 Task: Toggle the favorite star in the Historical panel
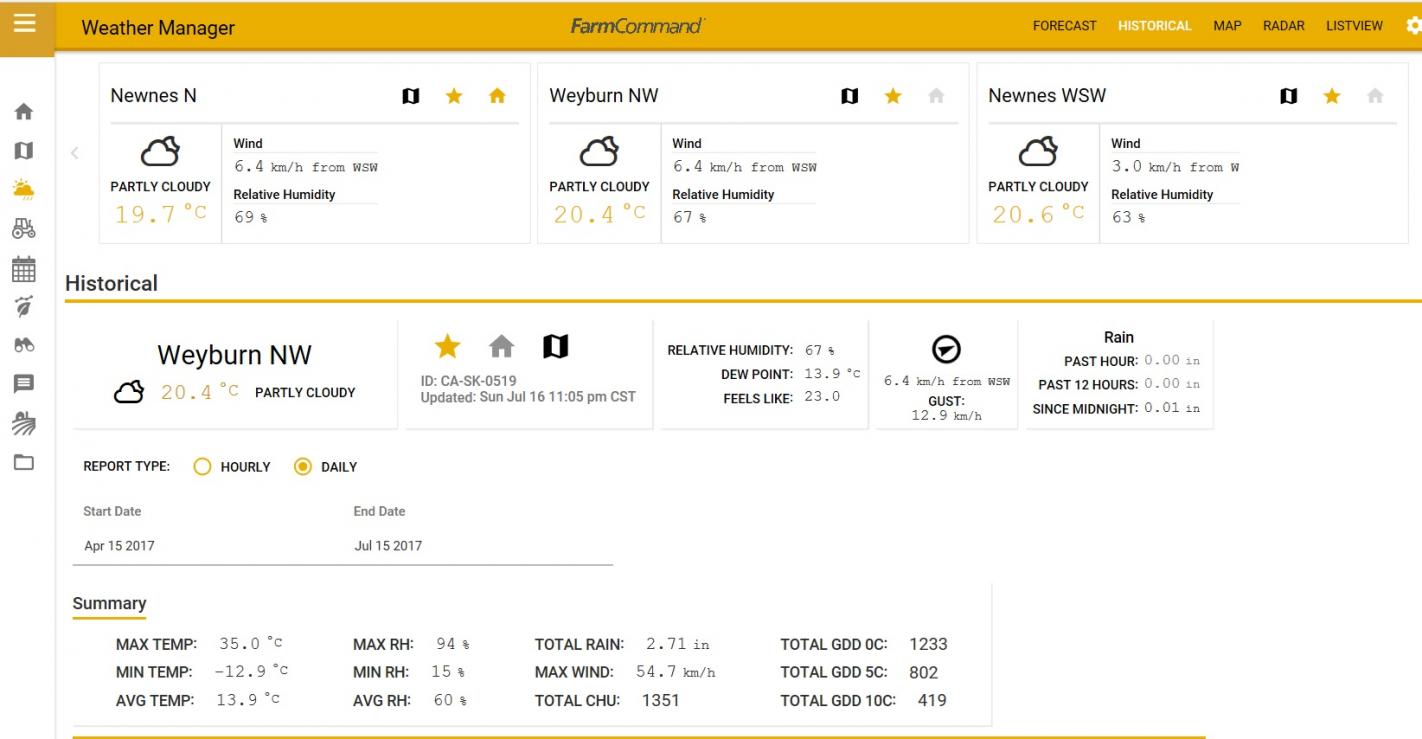pyautogui.click(x=448, y=347)
